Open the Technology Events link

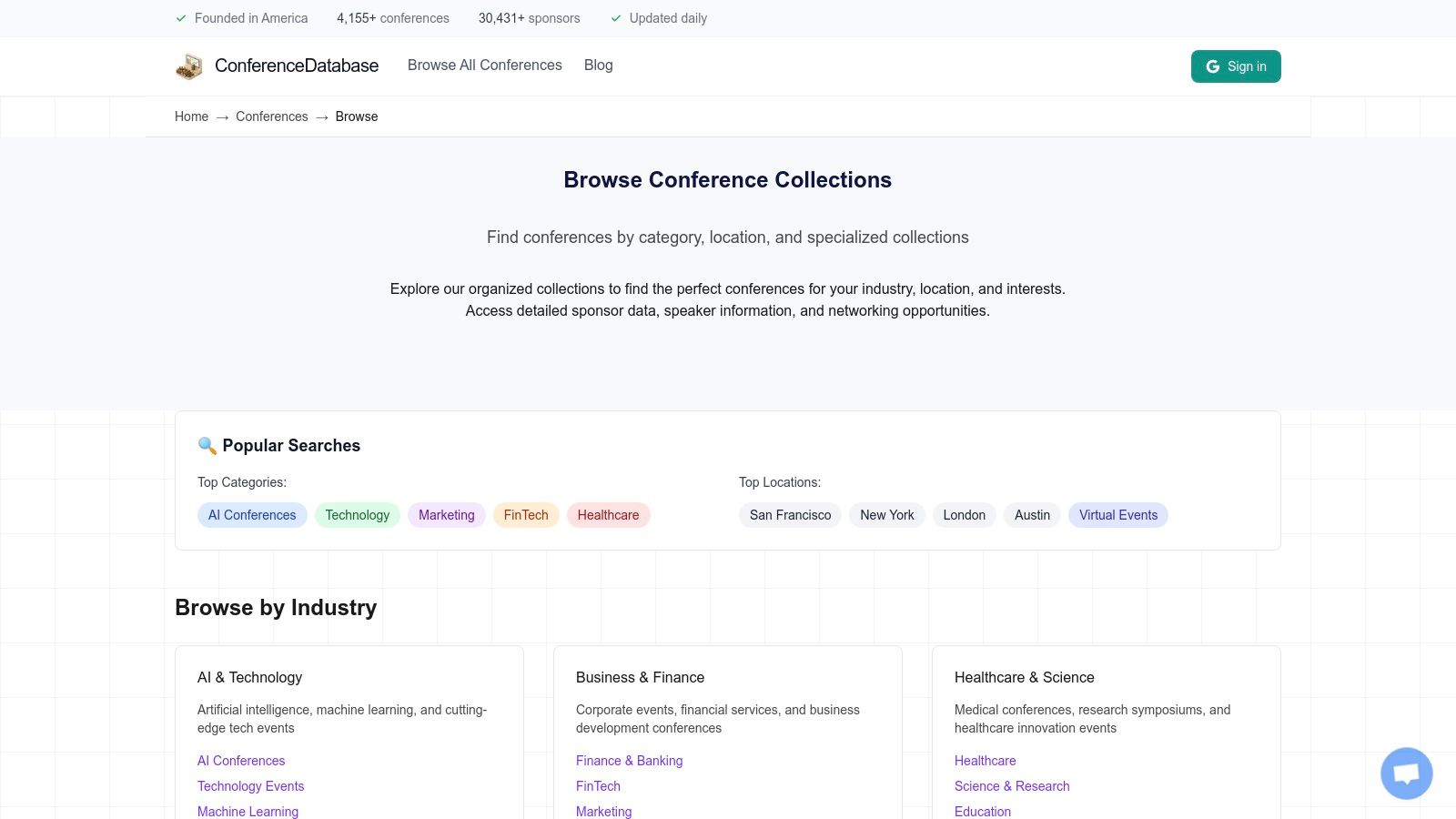point(250,785)
